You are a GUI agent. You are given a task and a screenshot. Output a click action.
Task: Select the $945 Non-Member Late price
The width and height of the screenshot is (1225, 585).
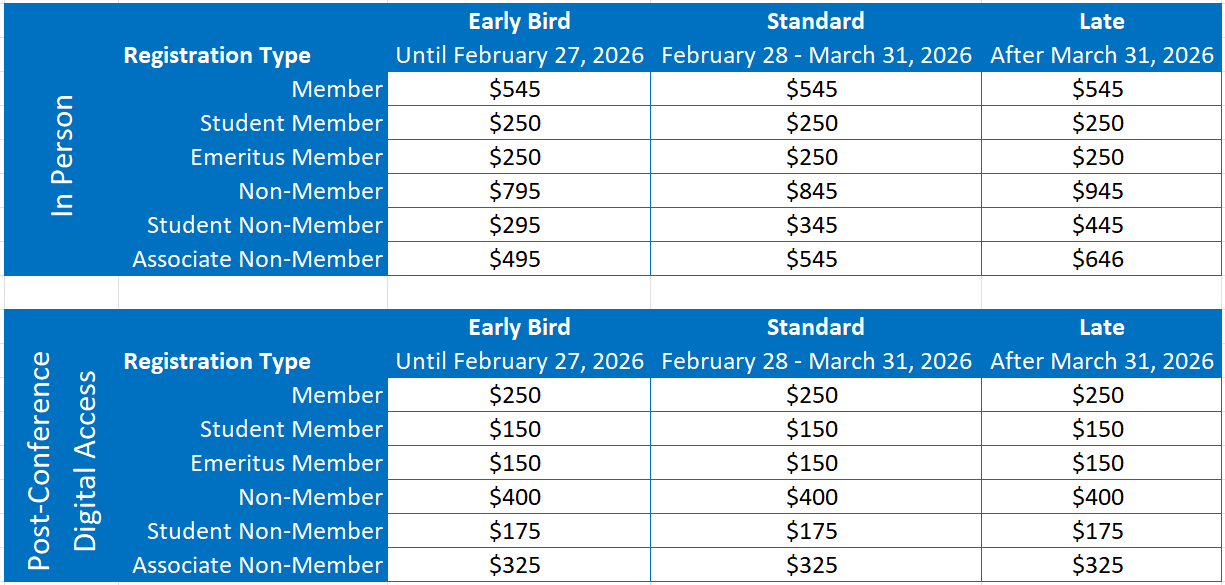point(1098,191)
